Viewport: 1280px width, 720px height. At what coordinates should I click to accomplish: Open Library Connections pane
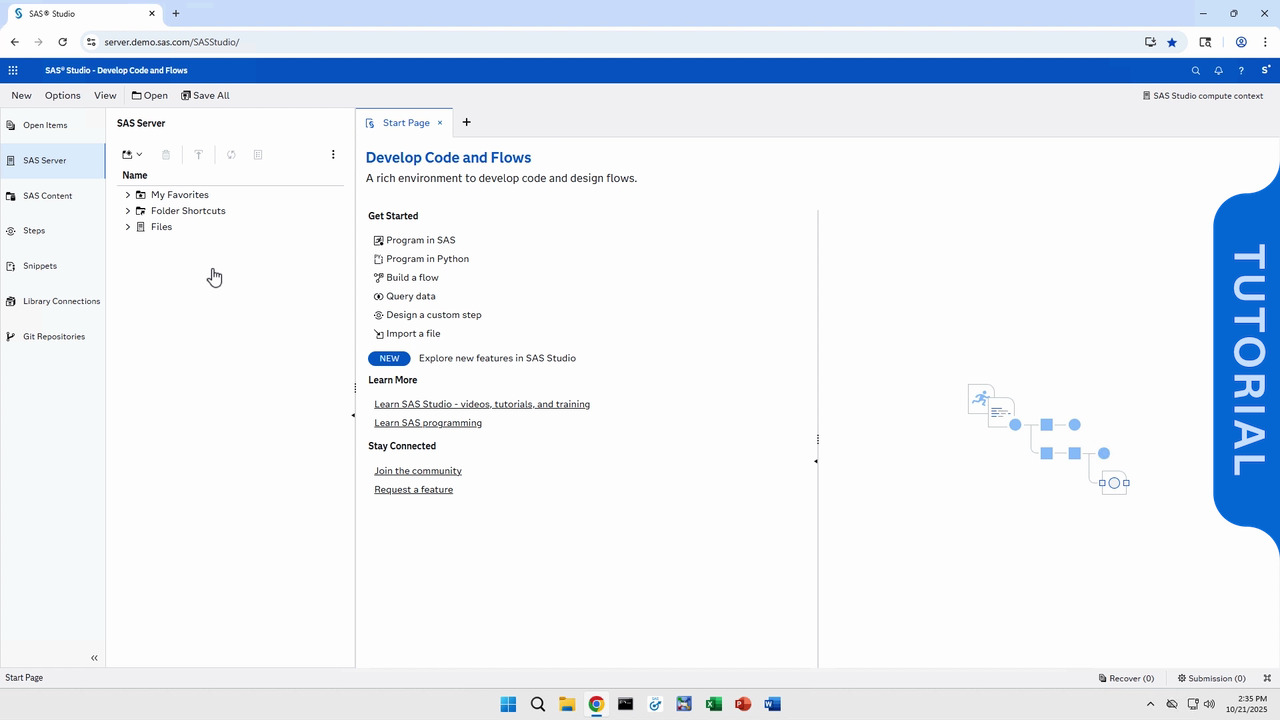coord(61,301)
